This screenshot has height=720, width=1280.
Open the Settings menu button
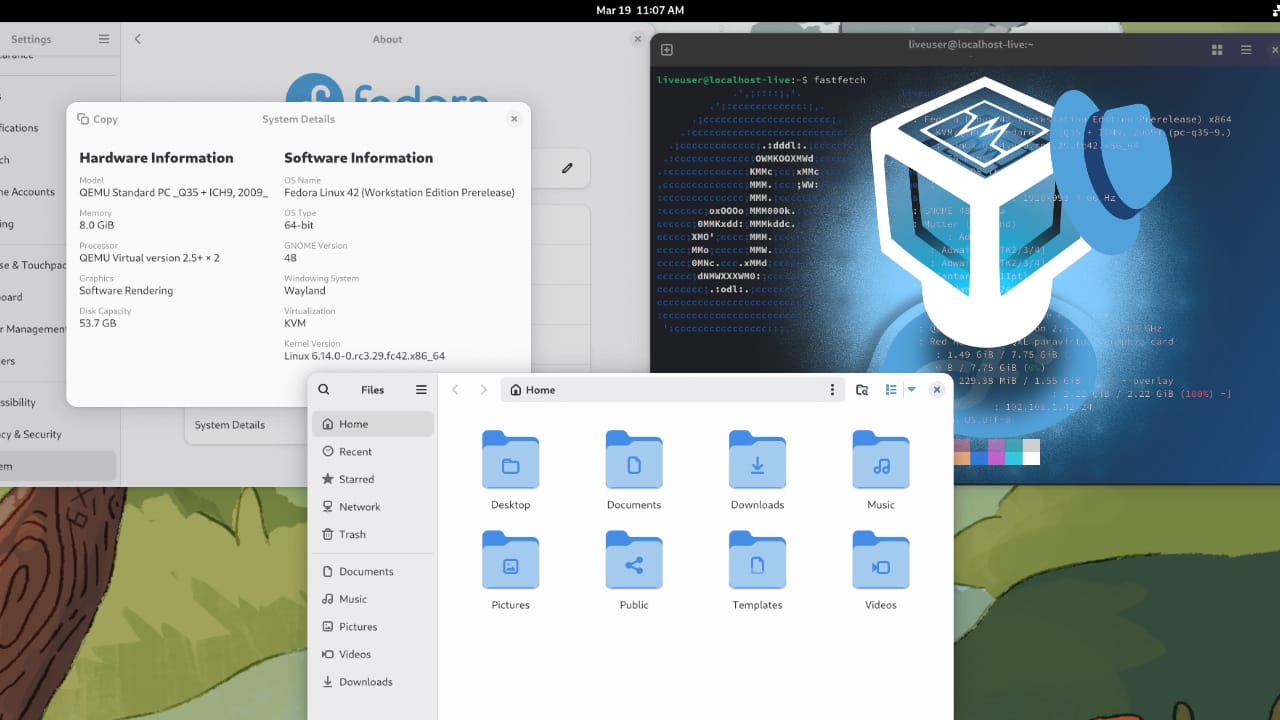(103, 38)
